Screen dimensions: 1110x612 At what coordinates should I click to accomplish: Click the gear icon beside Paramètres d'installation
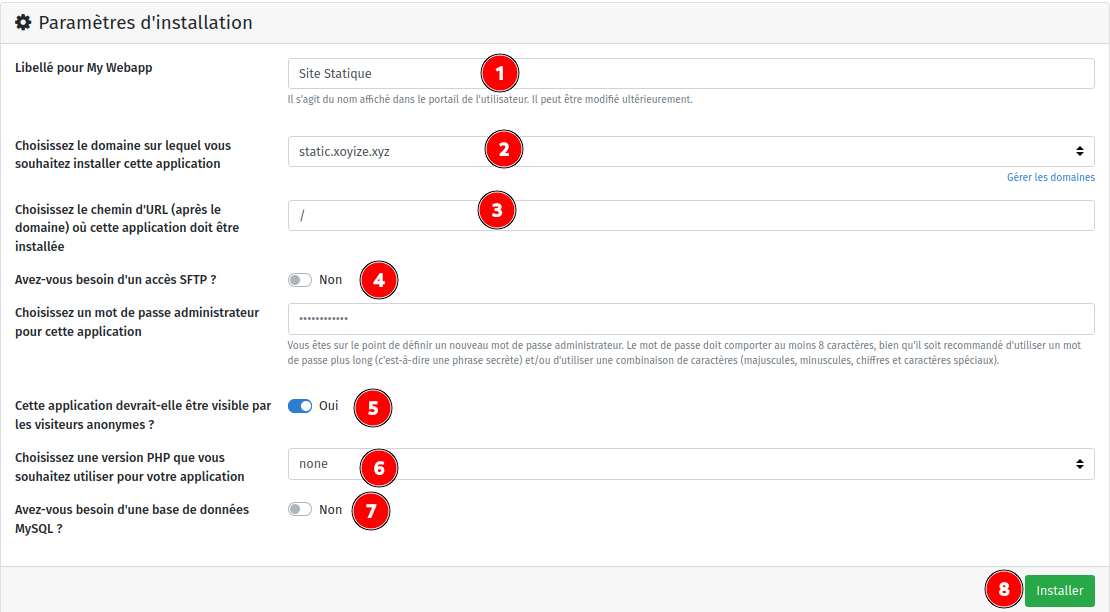point(22,22)
